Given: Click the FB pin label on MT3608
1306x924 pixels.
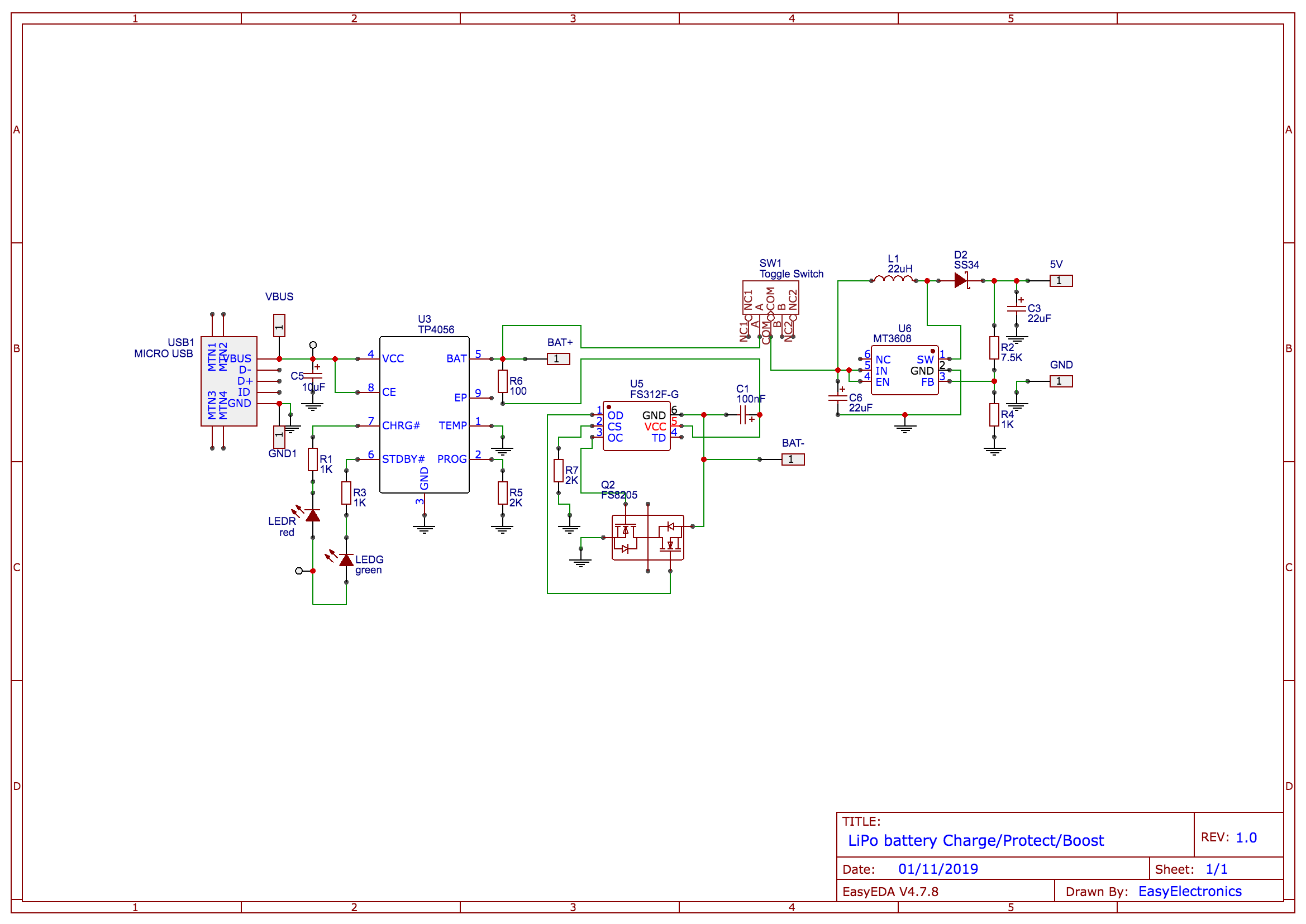Looking at the screenshot, I should 927,382.
